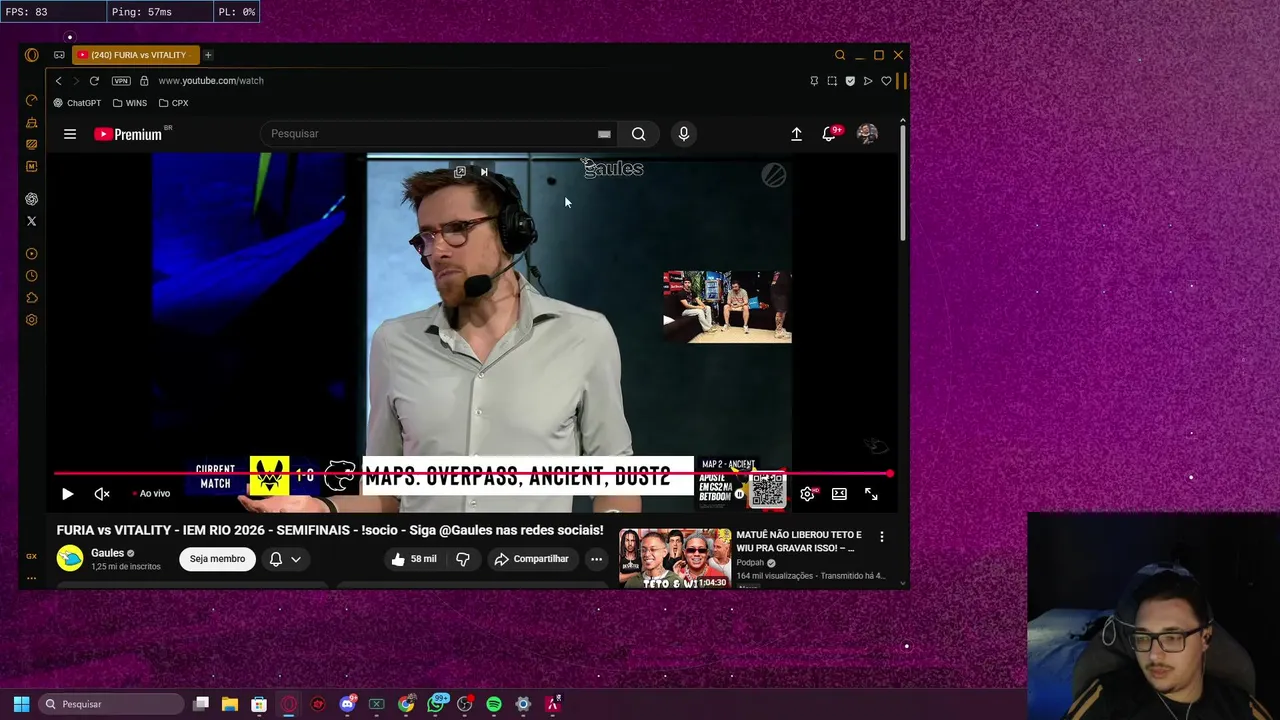The image size is (1280, 720).
Task: Submit search with magnifier button
Action: click(x=639, y=134)
